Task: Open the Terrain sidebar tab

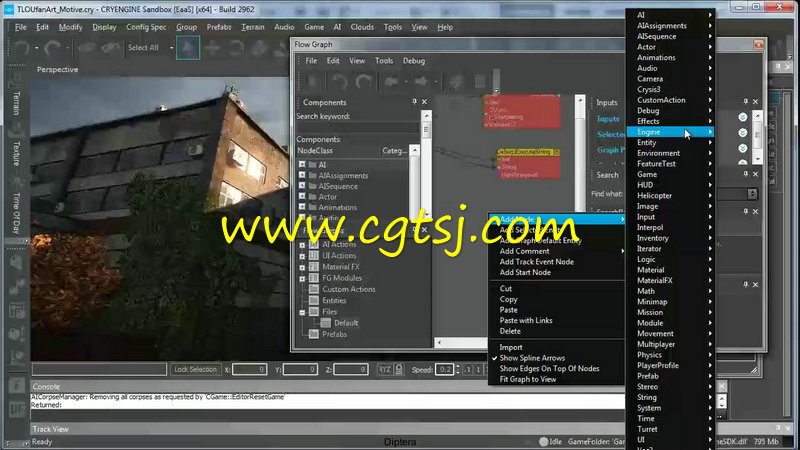Action: 16,103
